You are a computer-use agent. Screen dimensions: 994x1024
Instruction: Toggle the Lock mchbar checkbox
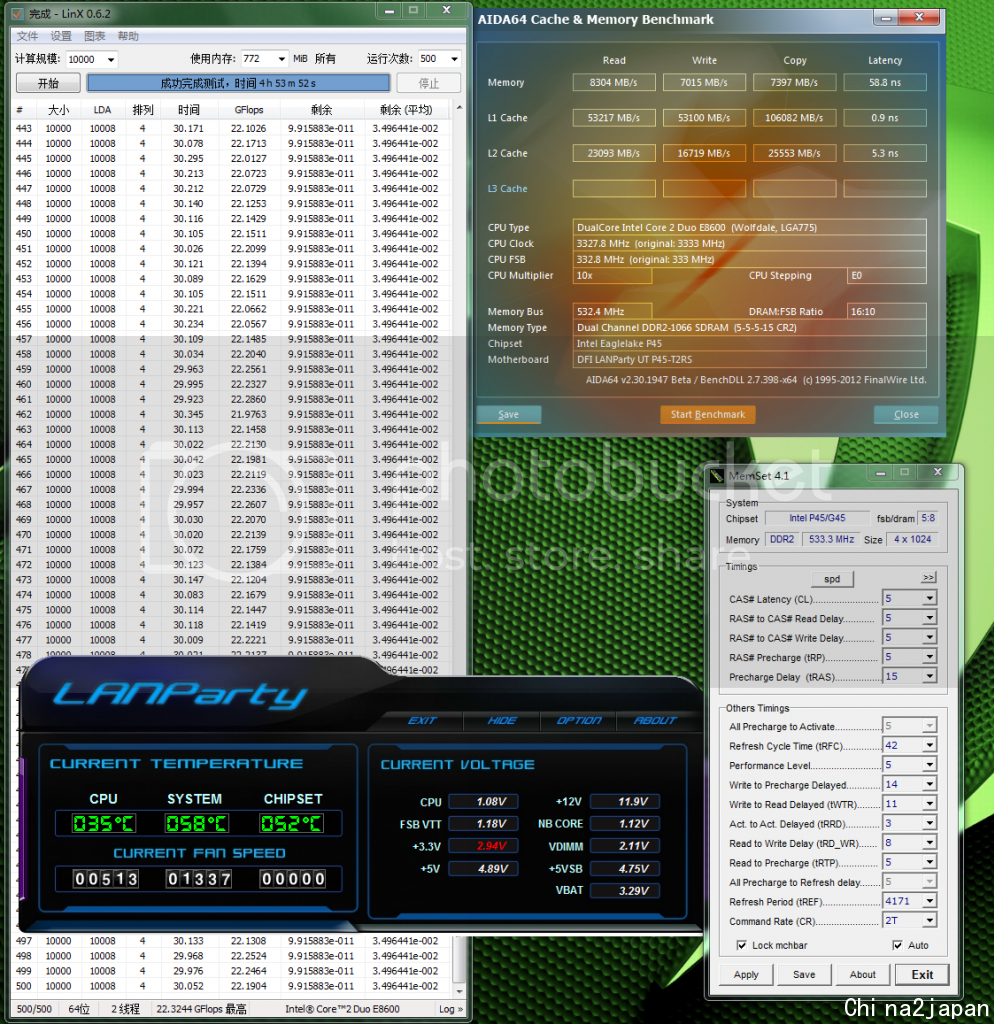coord(741,945)
